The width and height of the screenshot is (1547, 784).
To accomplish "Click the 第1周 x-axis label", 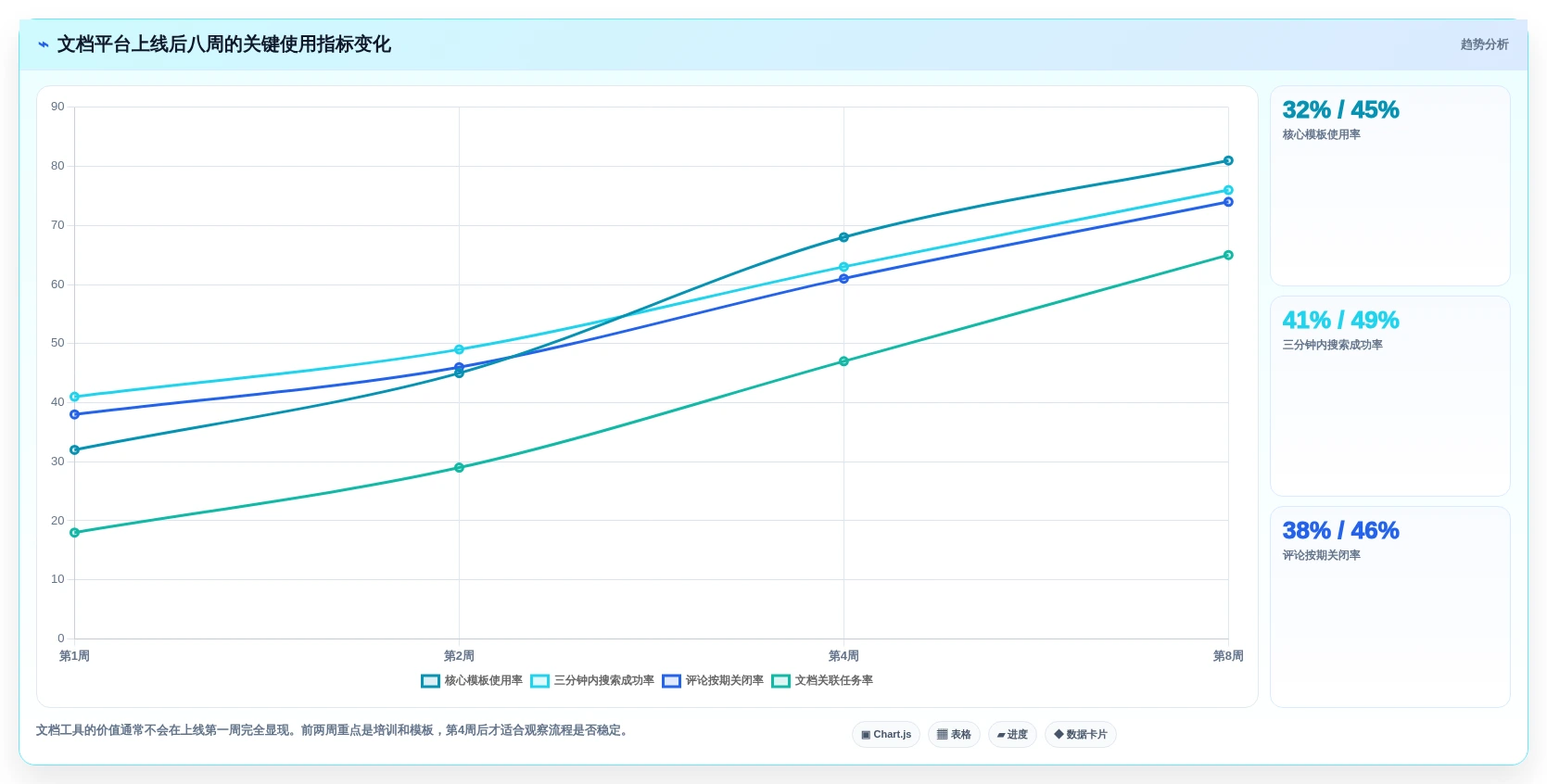I will (74, 656).
